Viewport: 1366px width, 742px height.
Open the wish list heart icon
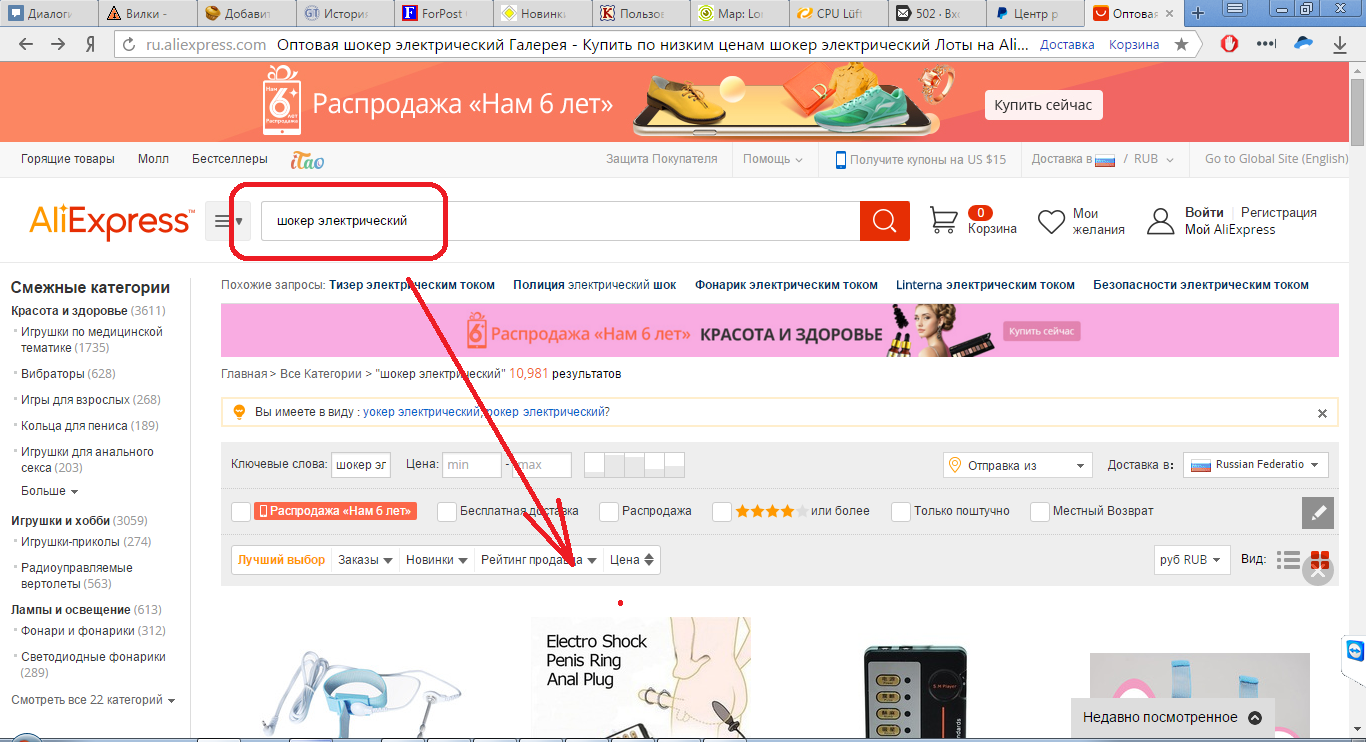pos(1051,221)
